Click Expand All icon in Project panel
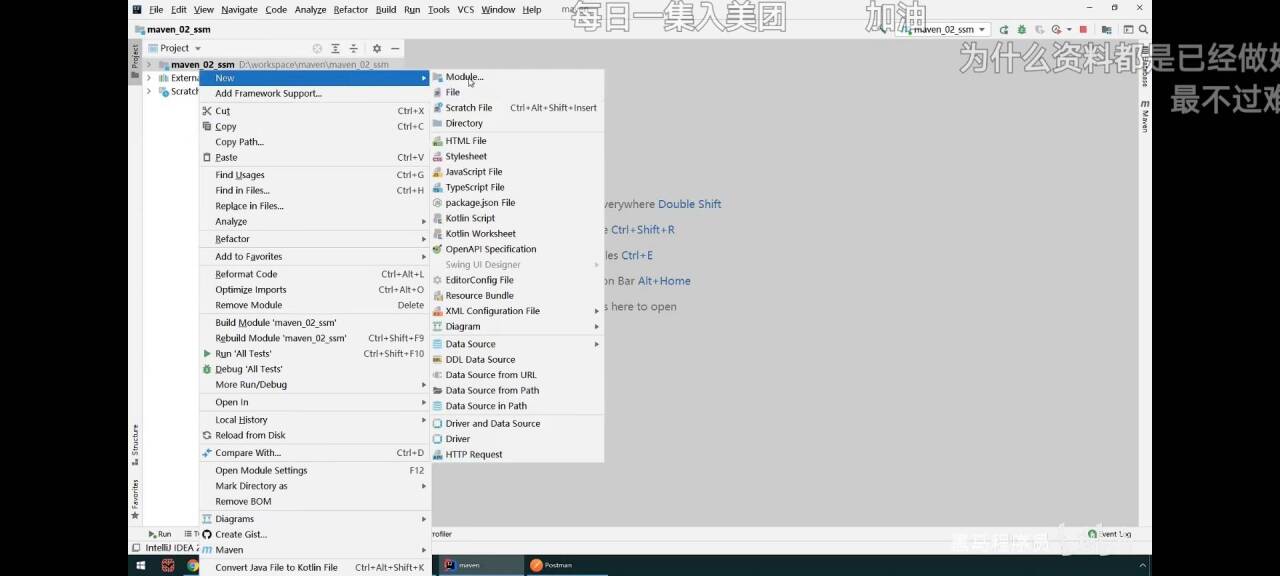This screenshot has width=1280, height=576. (335, 48)
